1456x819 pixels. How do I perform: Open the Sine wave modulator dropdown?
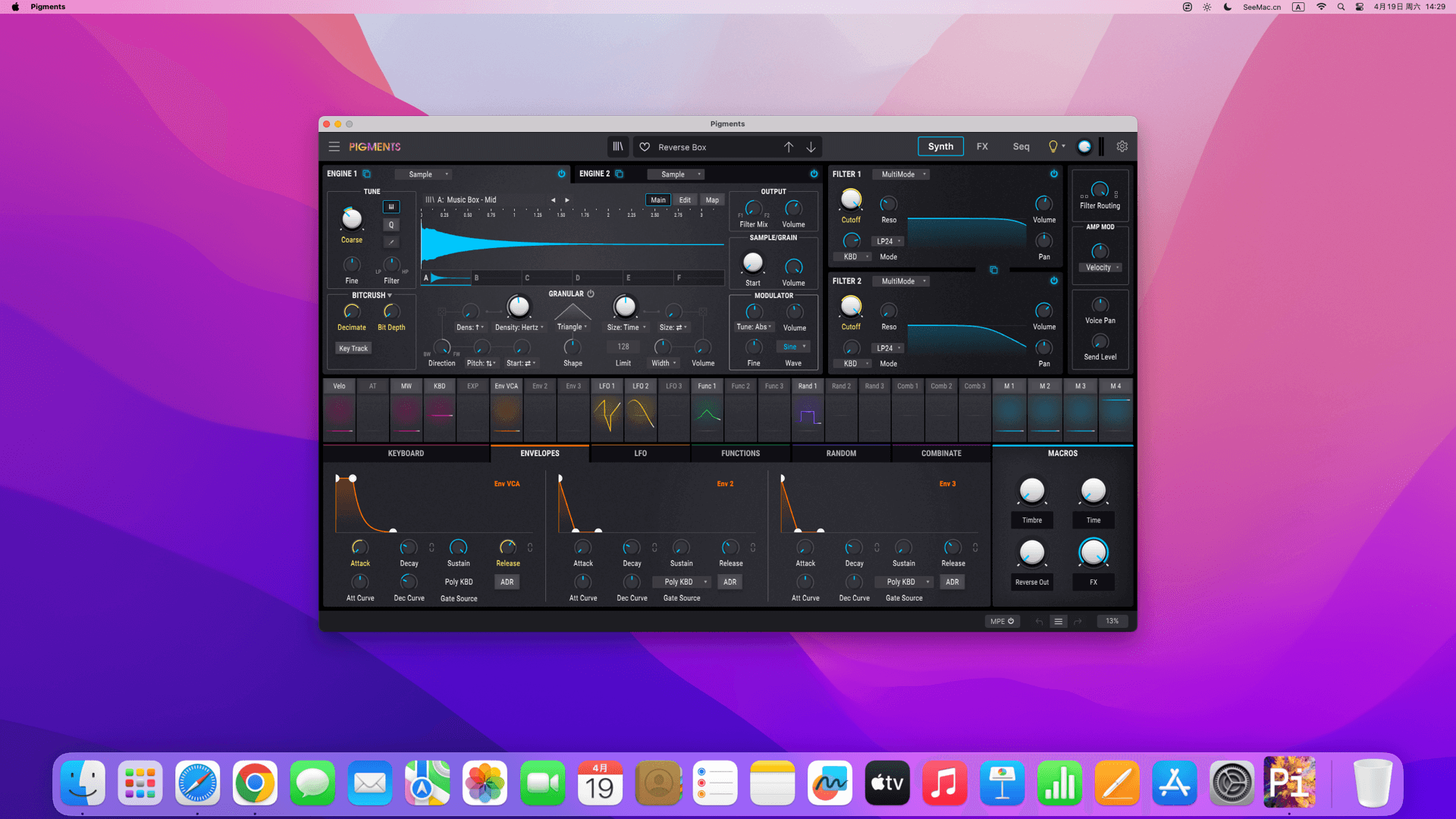(794, 347)
